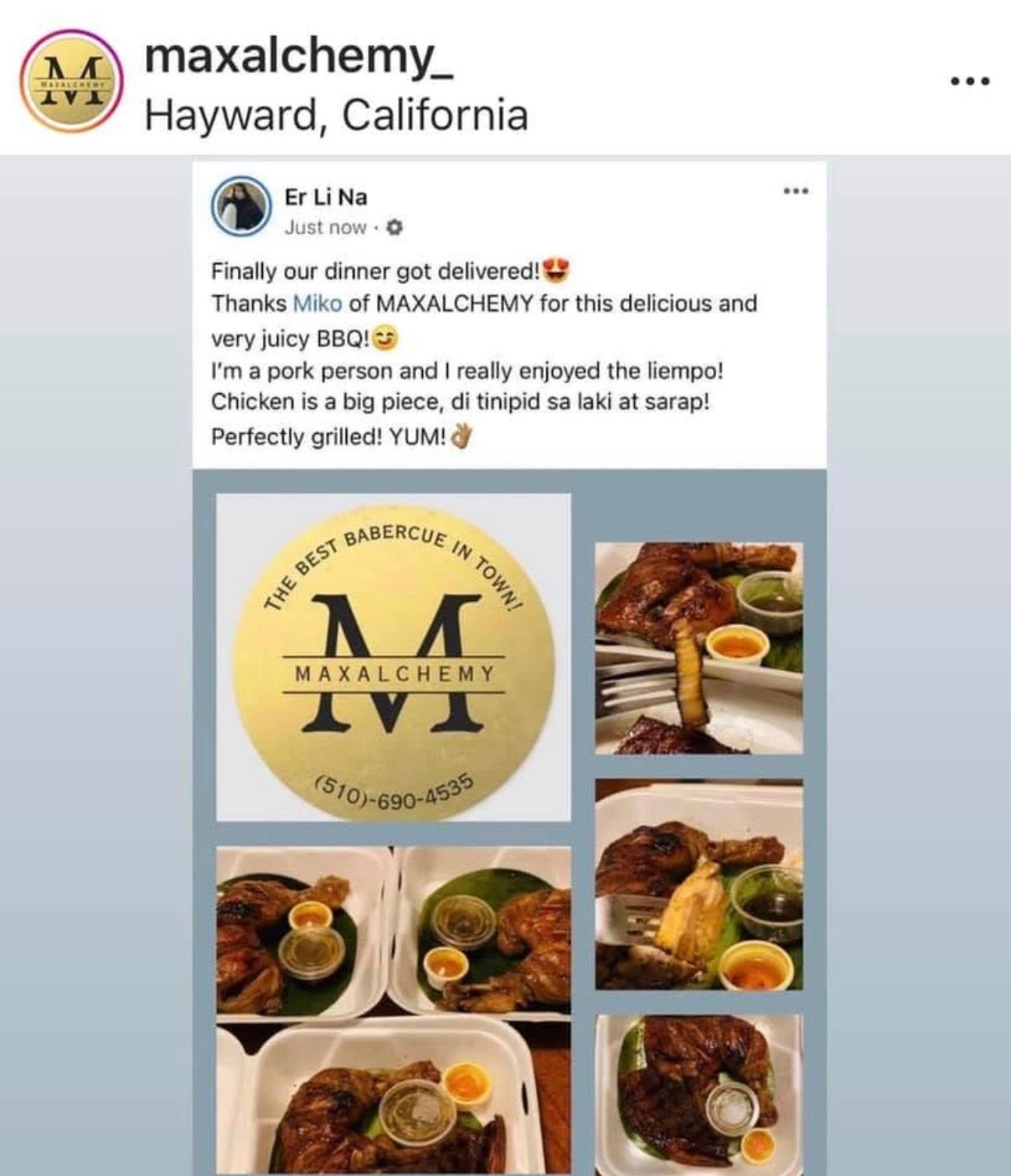This screenshot has height=1176, width=1011.
Task: Open the middle-right photo of cut chicken piece
Action: pyautogui.click(x=699, y=884)
